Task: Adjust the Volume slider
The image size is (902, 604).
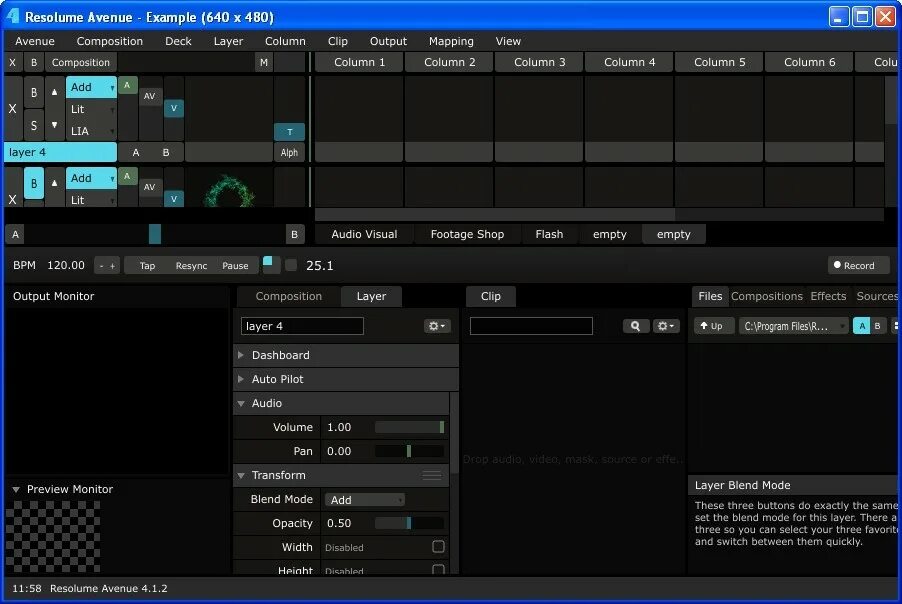Action: [x=409, y=427]
